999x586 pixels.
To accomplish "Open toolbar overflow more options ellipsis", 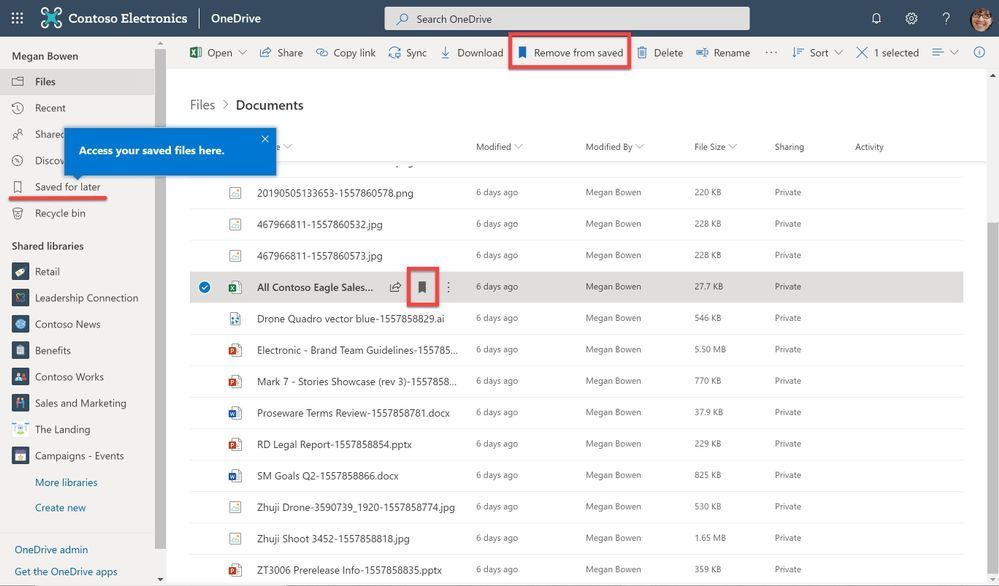I will [771, 52].
